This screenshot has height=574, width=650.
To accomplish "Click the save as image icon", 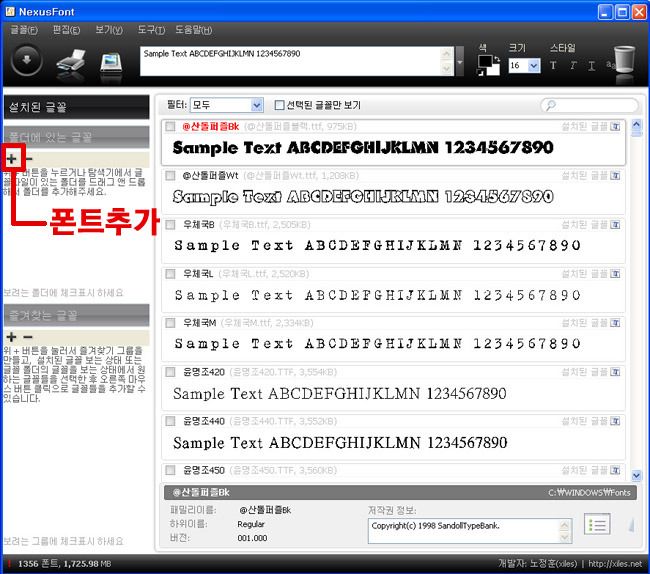I will click(111, 63).
